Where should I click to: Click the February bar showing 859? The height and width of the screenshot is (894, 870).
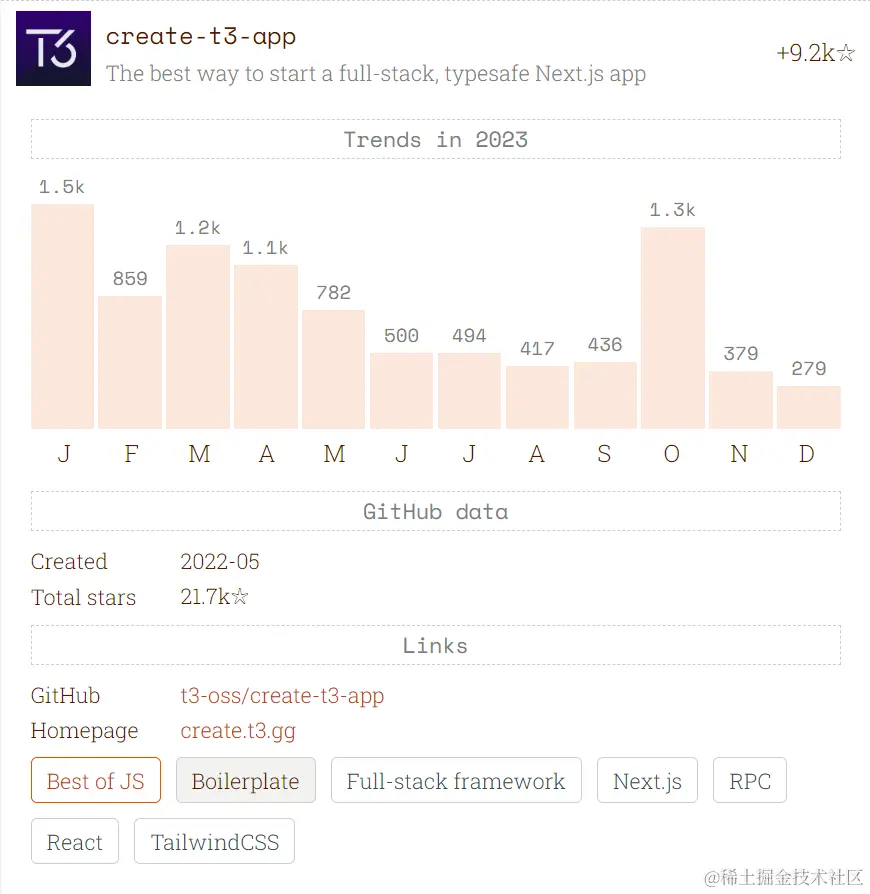click(130, 363)
